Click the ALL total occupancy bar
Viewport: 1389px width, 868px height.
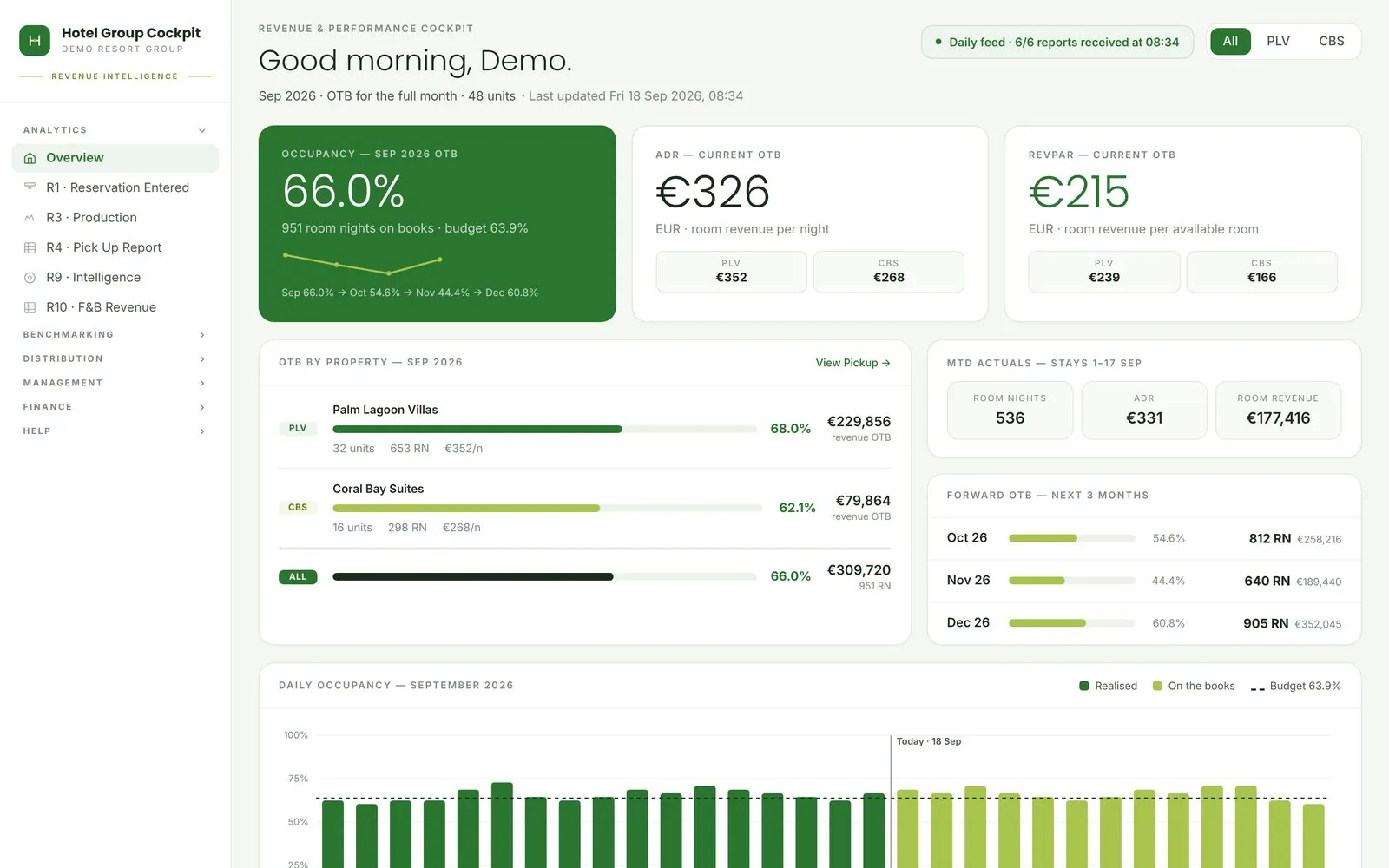(544, 576)
